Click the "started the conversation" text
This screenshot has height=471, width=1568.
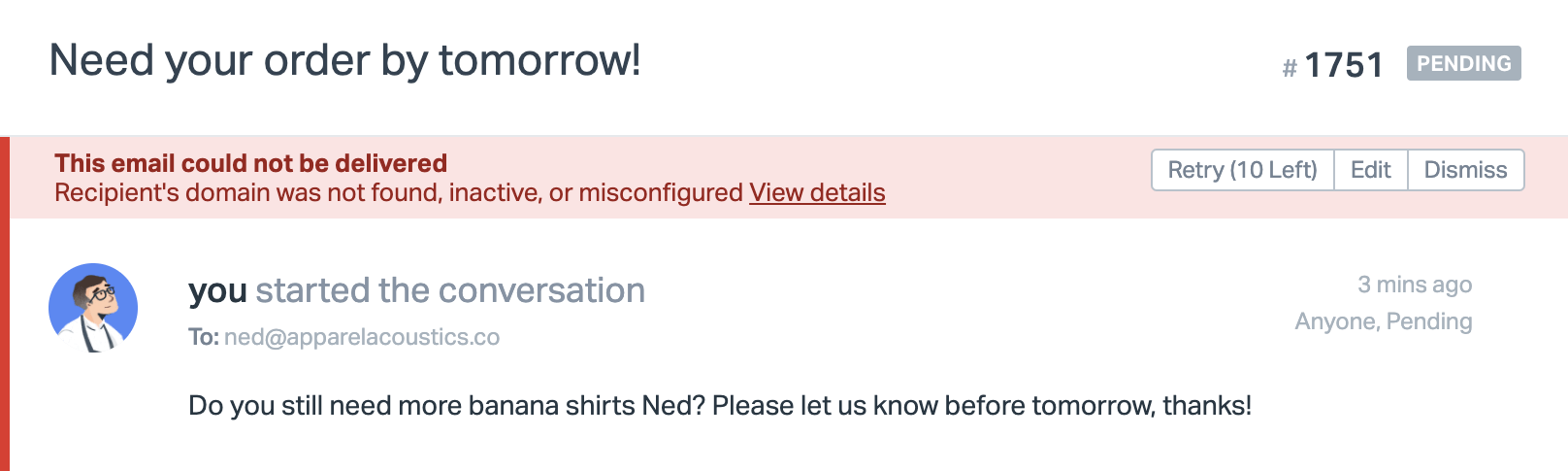coord(450,290)
